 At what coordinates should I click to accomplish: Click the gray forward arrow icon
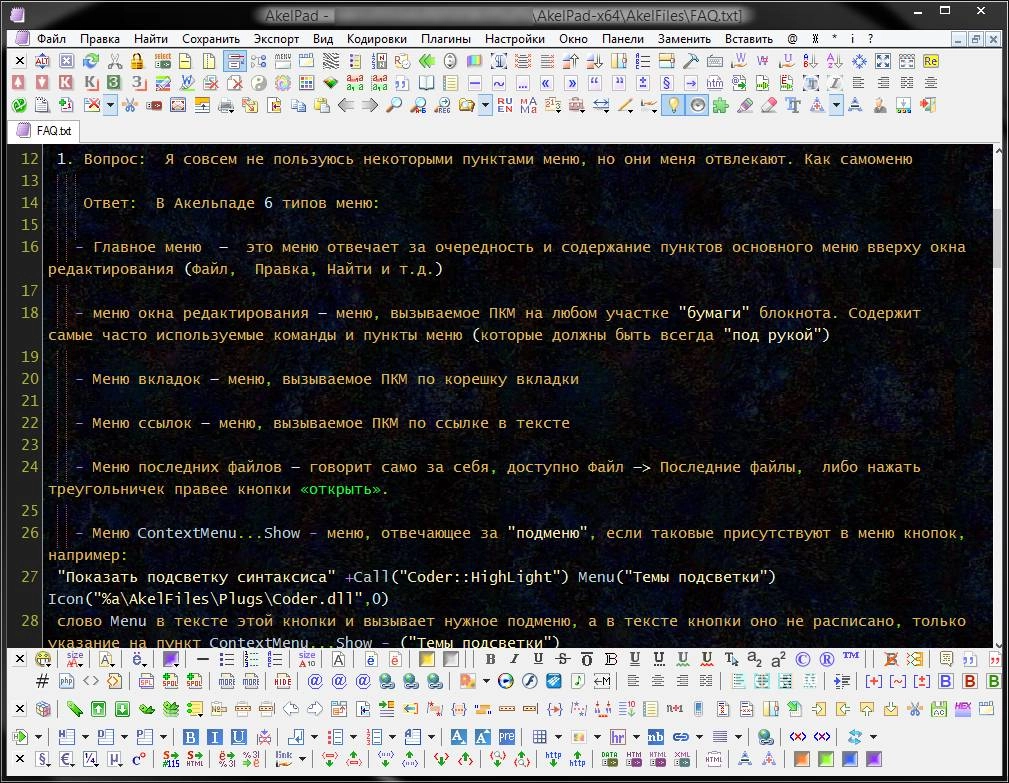pos(369,105)
